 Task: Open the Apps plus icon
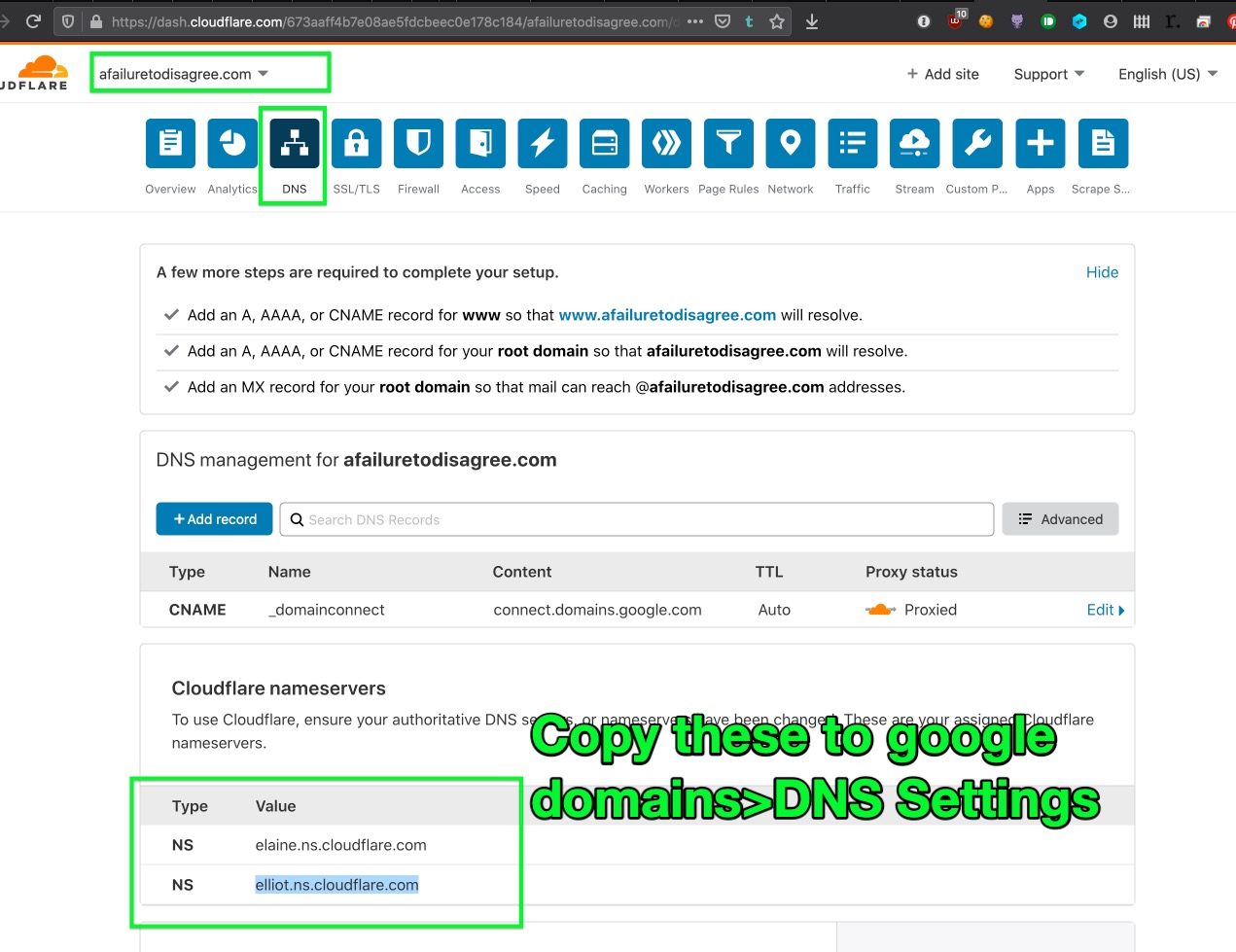(x=1041, y=144)
